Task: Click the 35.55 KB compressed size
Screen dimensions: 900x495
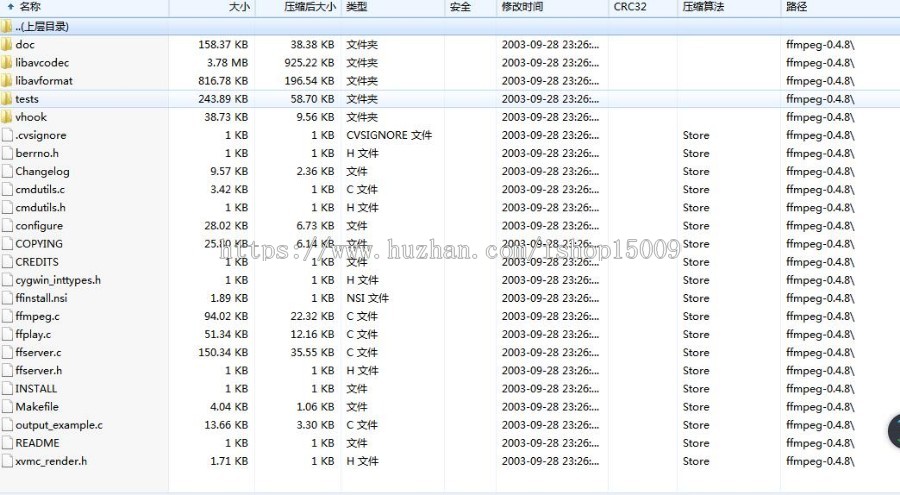Action: pyautogui.click(x=312, y=353)
